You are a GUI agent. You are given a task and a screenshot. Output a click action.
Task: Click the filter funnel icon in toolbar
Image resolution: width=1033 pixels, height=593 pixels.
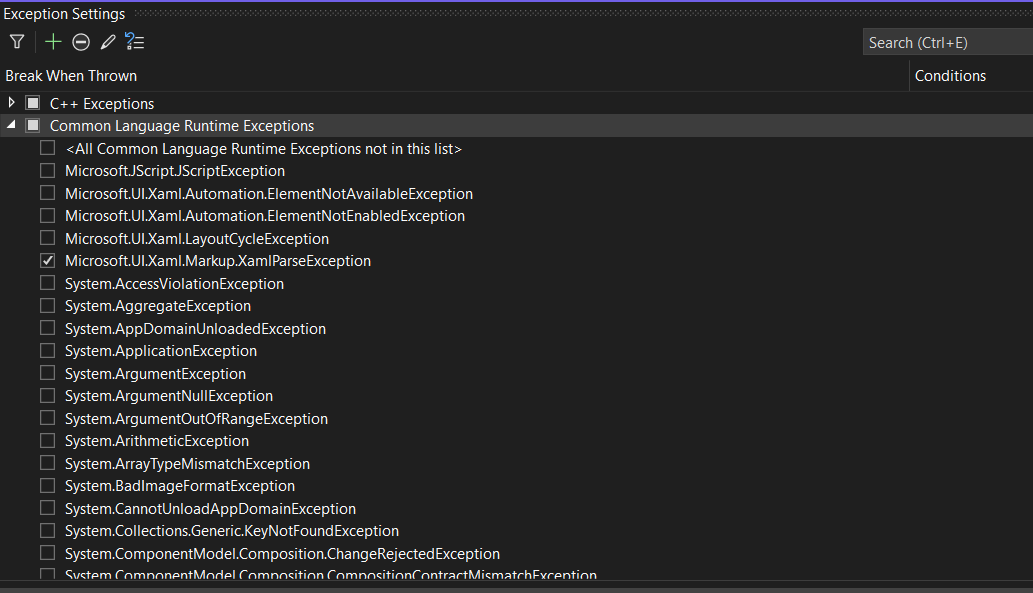coord(17,42)
